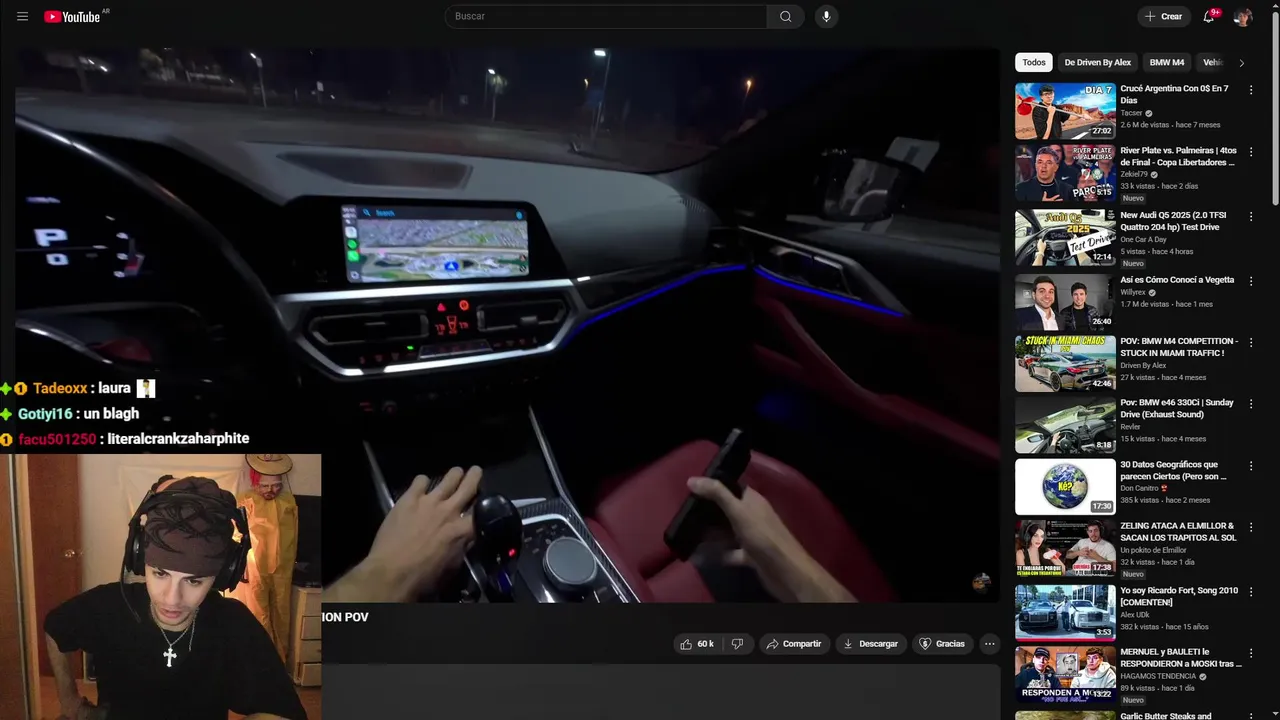Open Crucé Argentina Con 0$ thumbnail
Screen dimensions: 1280x720
(1065, 110)
